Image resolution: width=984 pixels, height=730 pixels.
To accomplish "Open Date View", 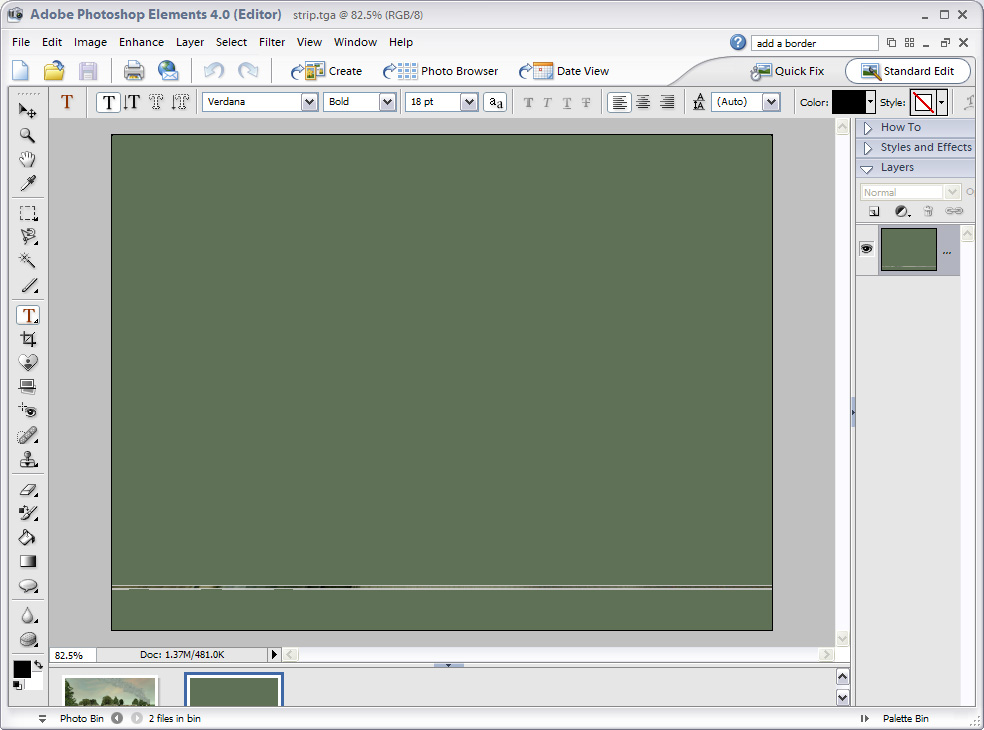I will click(564, 71).
